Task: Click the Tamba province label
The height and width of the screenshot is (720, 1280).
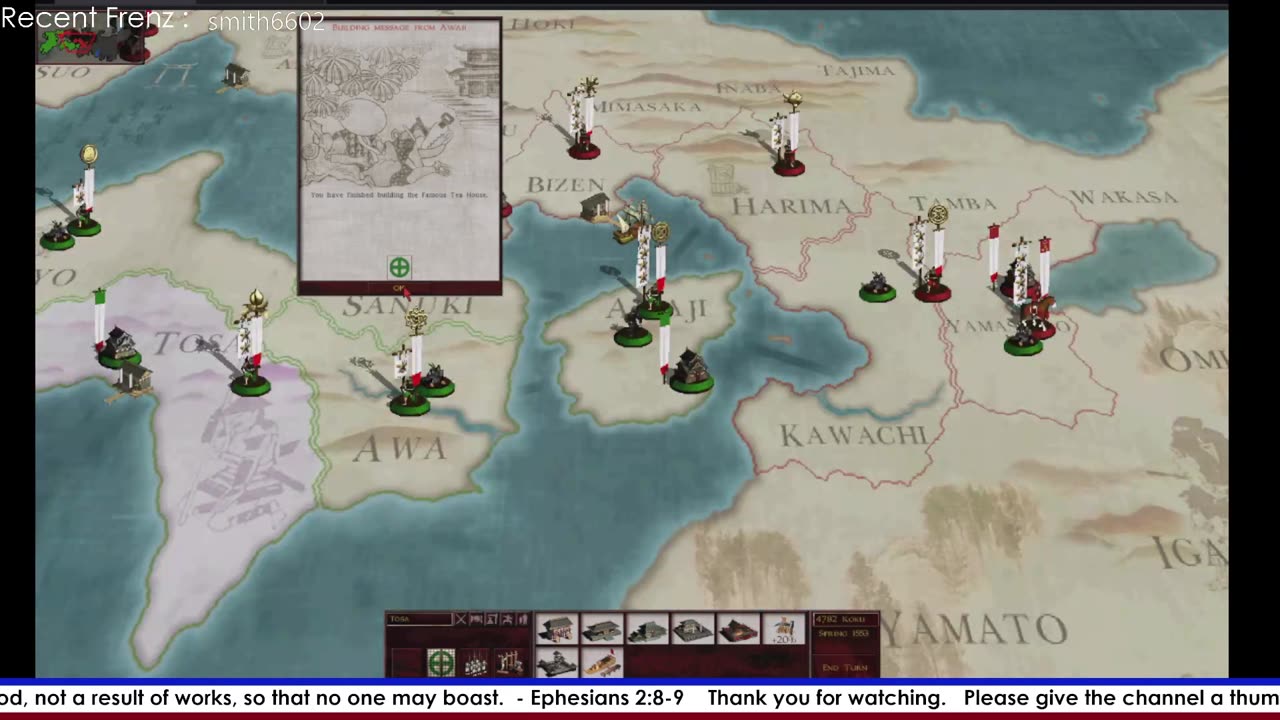Action: click(952, 204)
